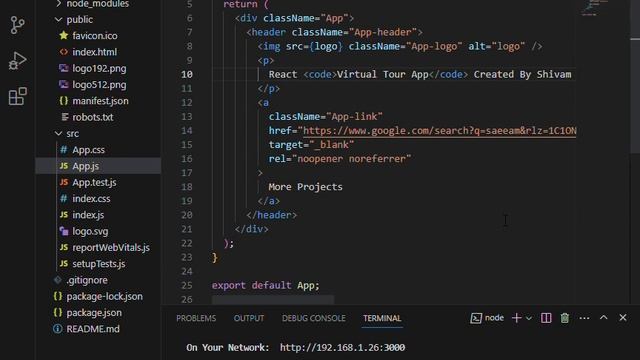This screenshot has height=360, width=640.
Task: Kill terminal with trash icon
Action: coord(565,318)
